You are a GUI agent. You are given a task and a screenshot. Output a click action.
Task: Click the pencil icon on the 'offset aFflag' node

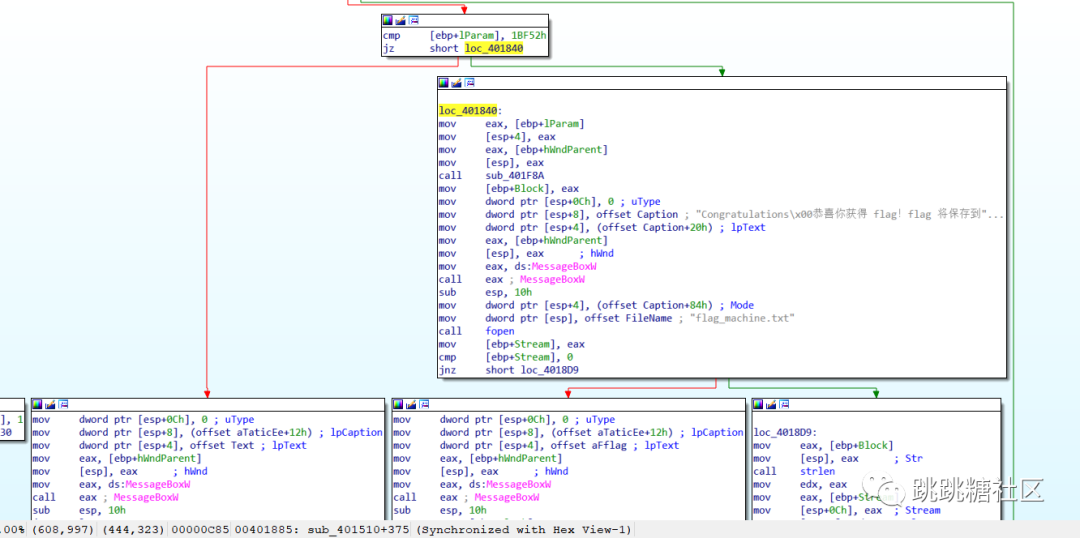tap(411, 404)
